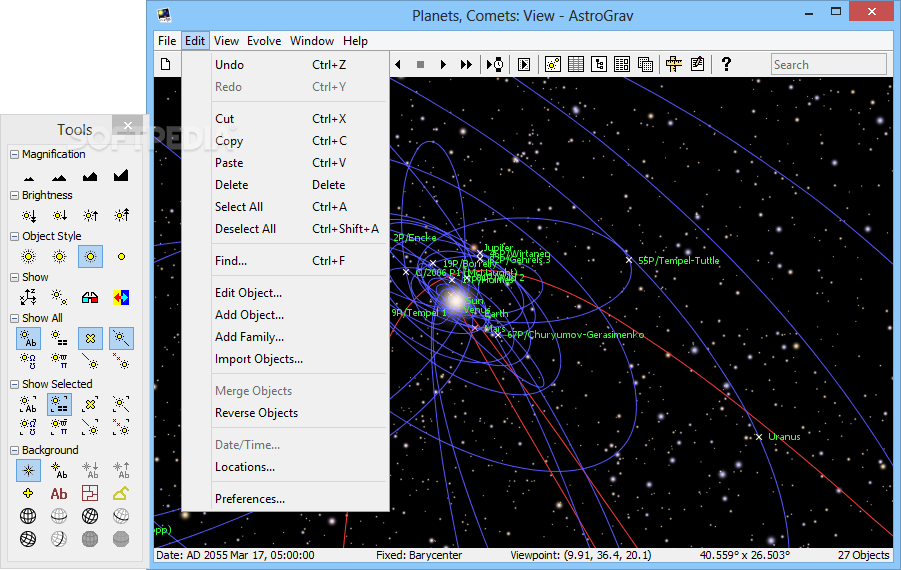Click the 55P/Tempel-Tuttle comet label
Image resolution: width=901 pixels, height=570 pixels.
click(x=678, y=260)
